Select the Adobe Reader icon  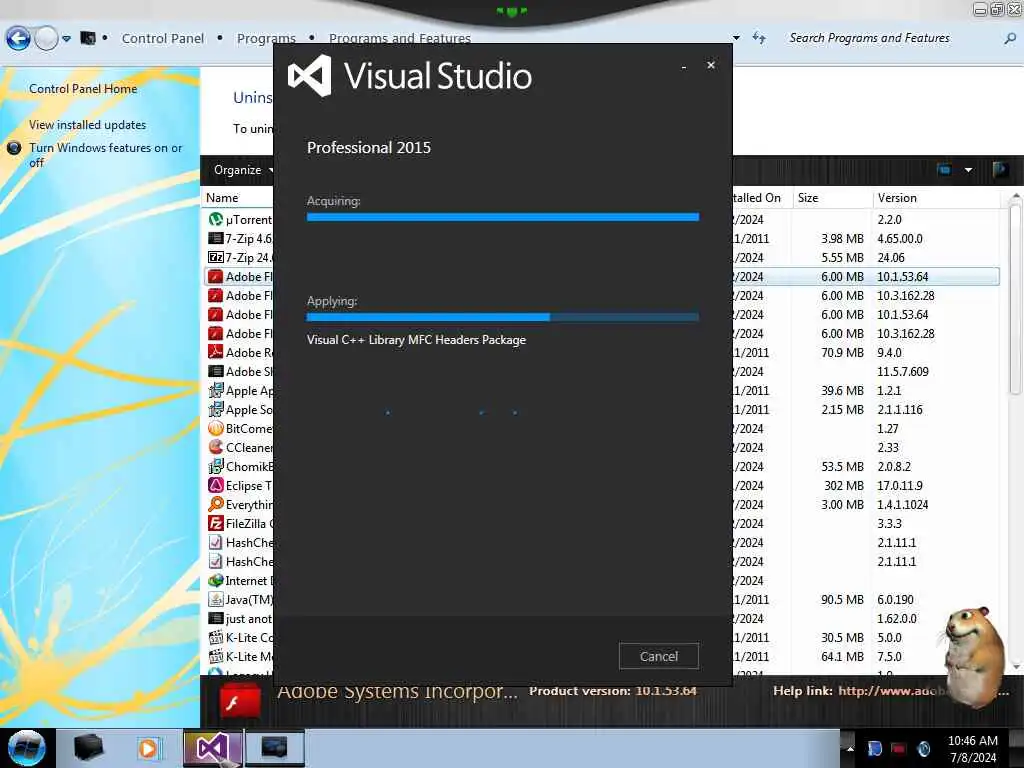[216, 352]
